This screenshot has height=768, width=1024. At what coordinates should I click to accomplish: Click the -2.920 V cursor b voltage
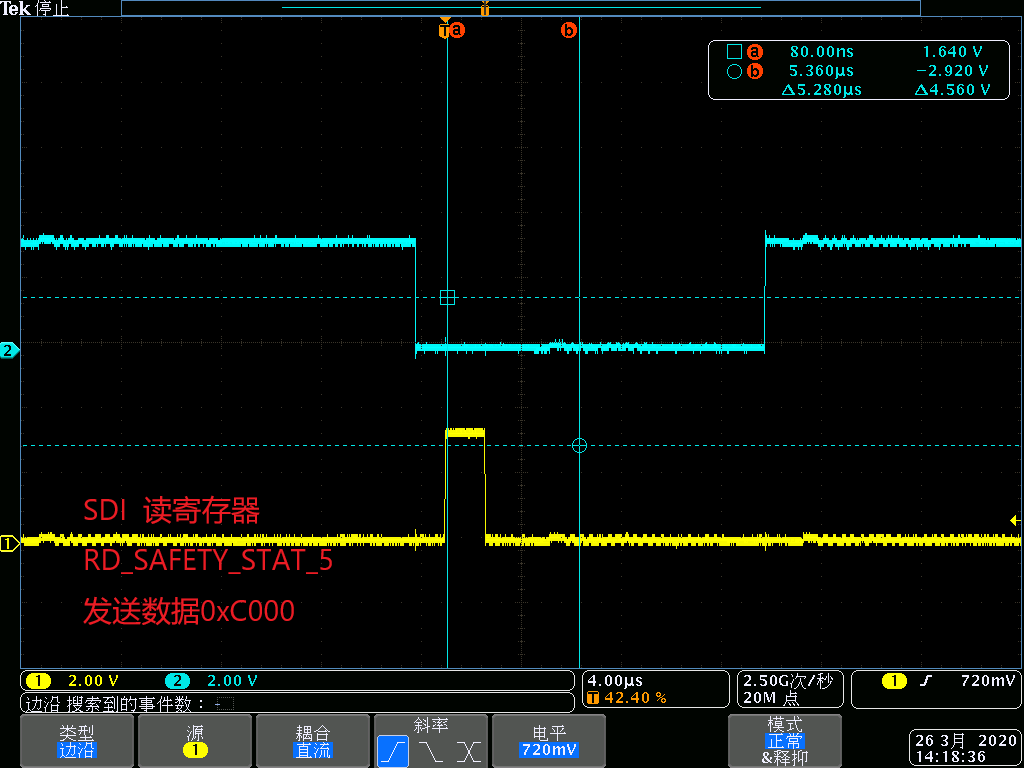point(952,71)
